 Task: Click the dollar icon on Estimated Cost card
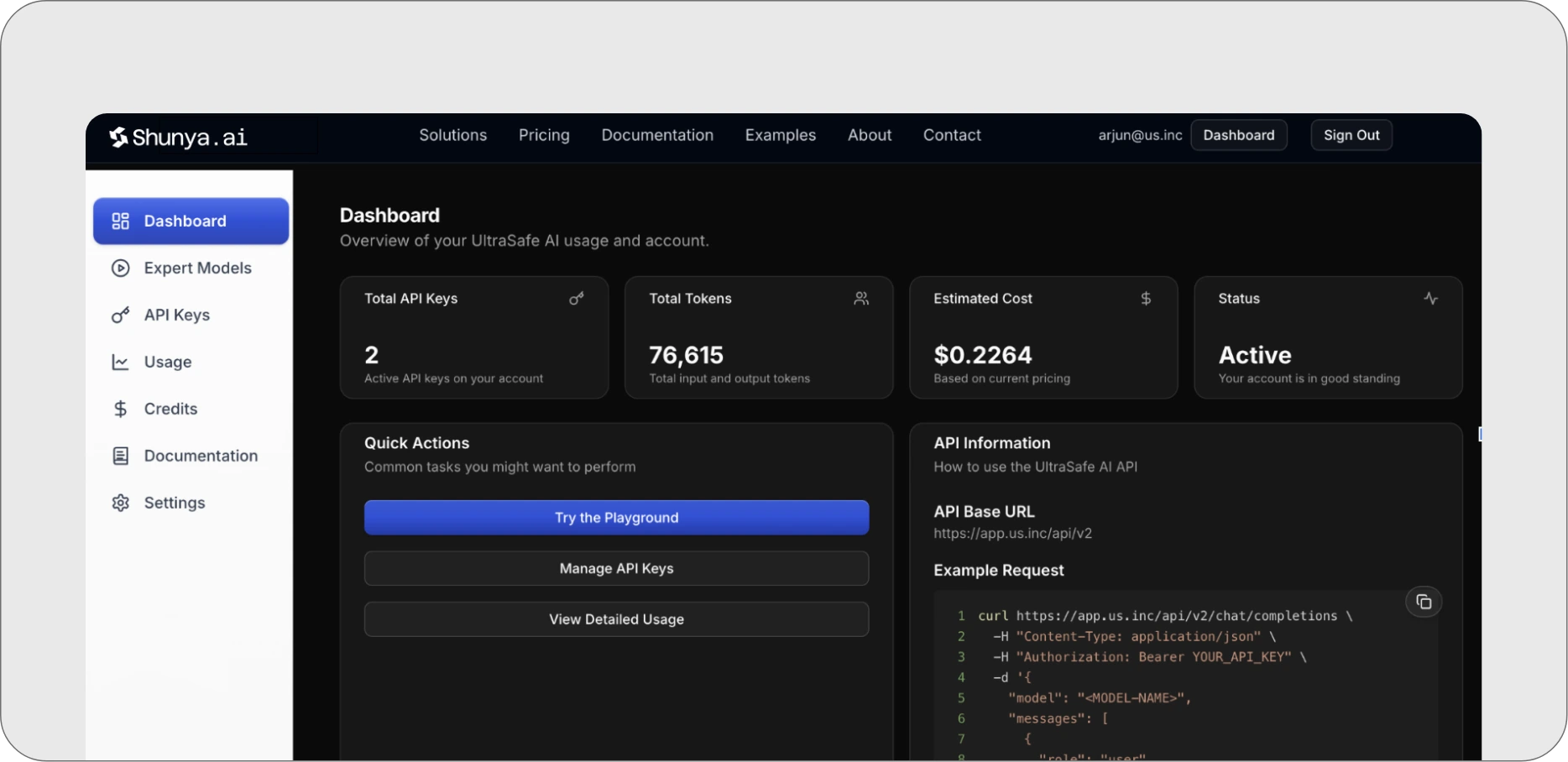click(x=1146, y=299)
